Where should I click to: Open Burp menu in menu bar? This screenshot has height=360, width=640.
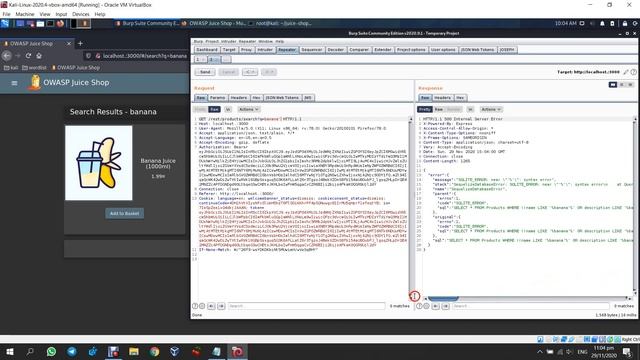(x=198, y=41)
